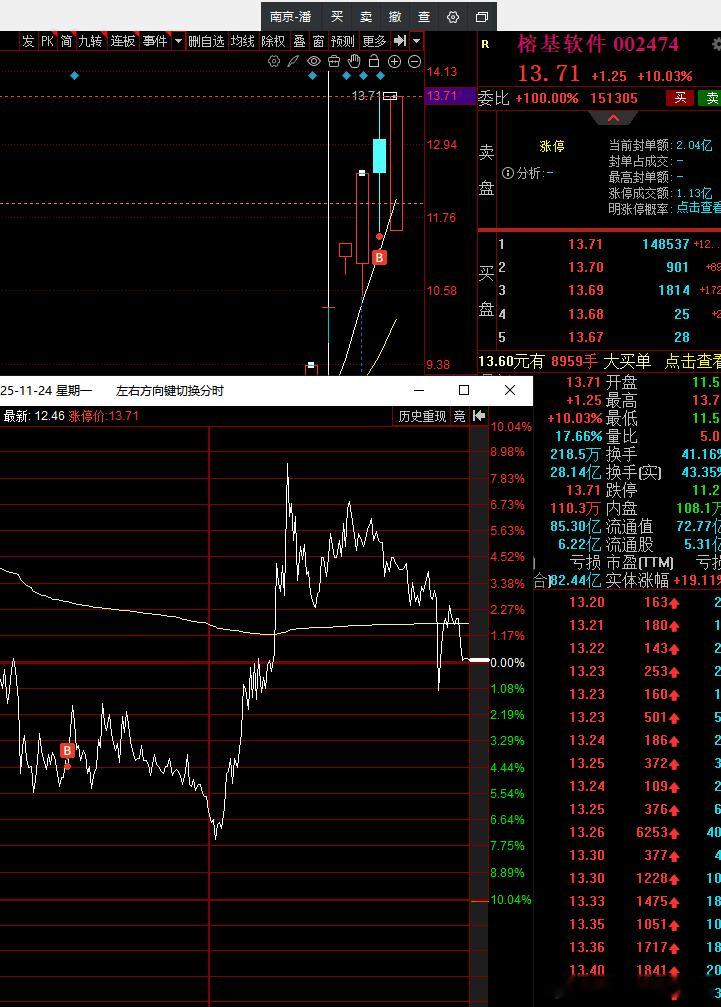Click the yellow R marker beside stock name
The height and width of the screenshot is (1007, 721).
pyautogui.click(x=485, y=44)
